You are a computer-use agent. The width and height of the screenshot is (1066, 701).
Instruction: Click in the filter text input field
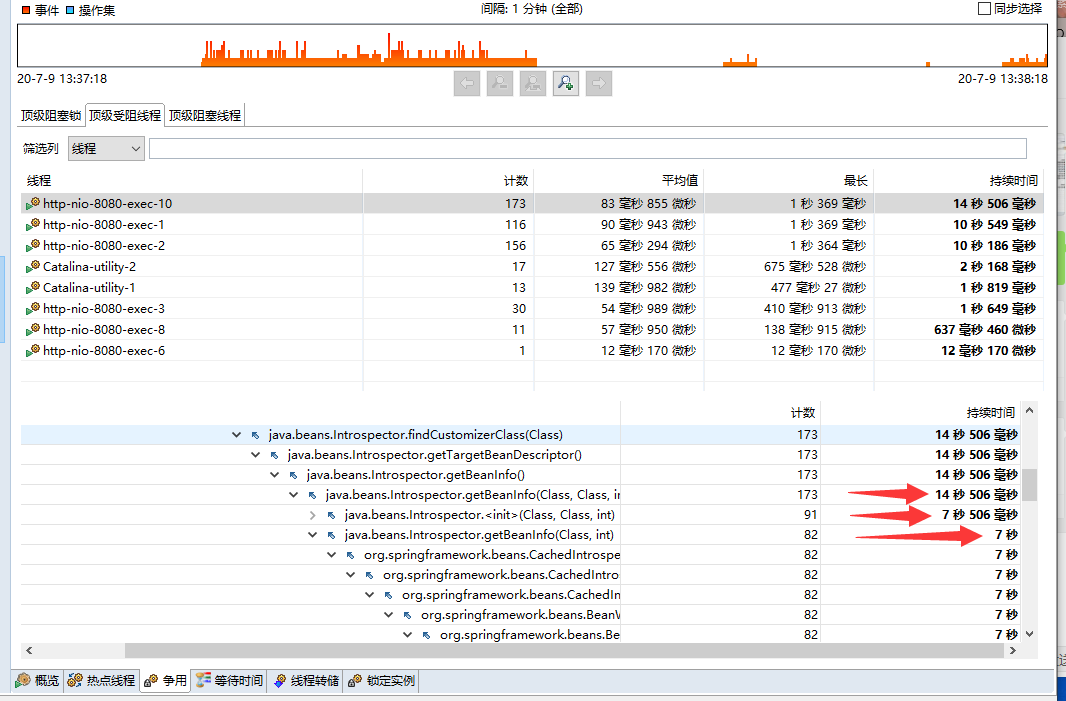pyautogui.click(x=587, y=148)
